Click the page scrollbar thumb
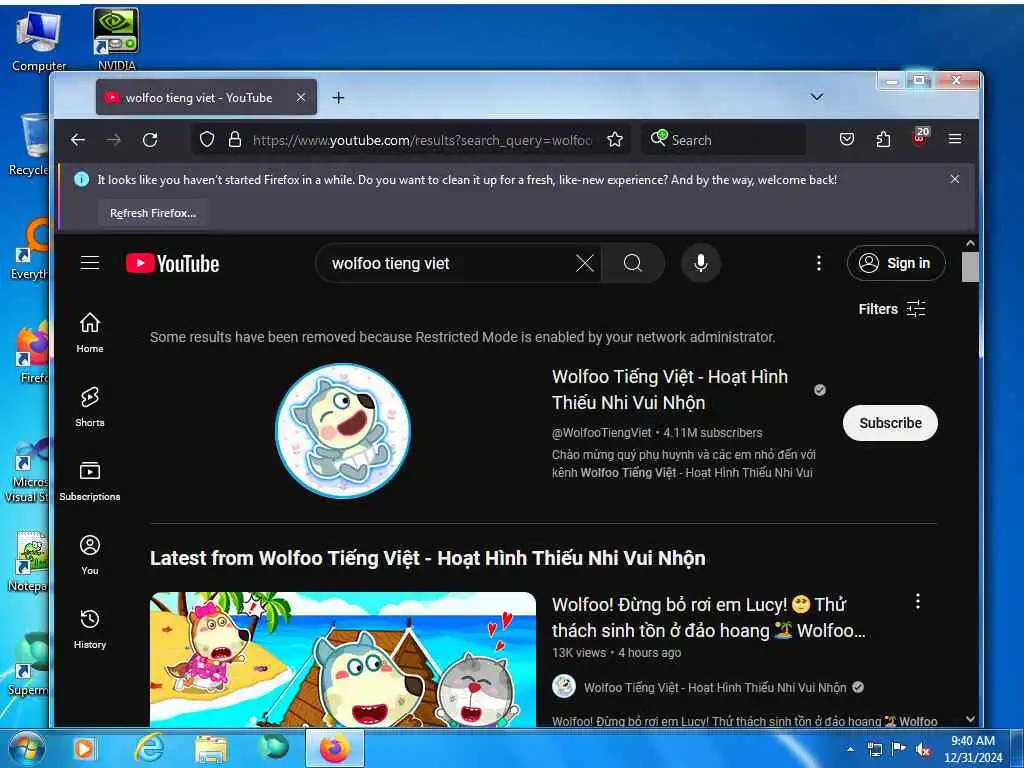This screenshot has height=768, width=1024. point(970,266)
